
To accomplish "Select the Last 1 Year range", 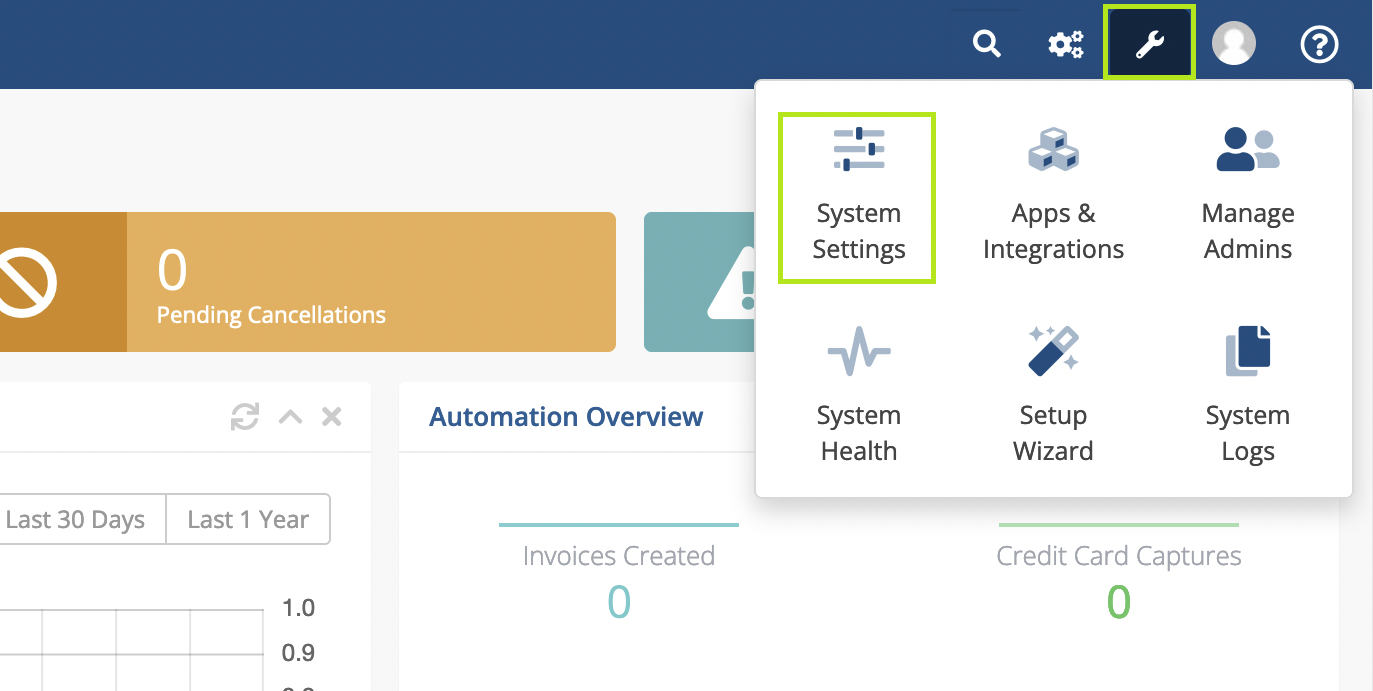I will [x=248, y=520].
